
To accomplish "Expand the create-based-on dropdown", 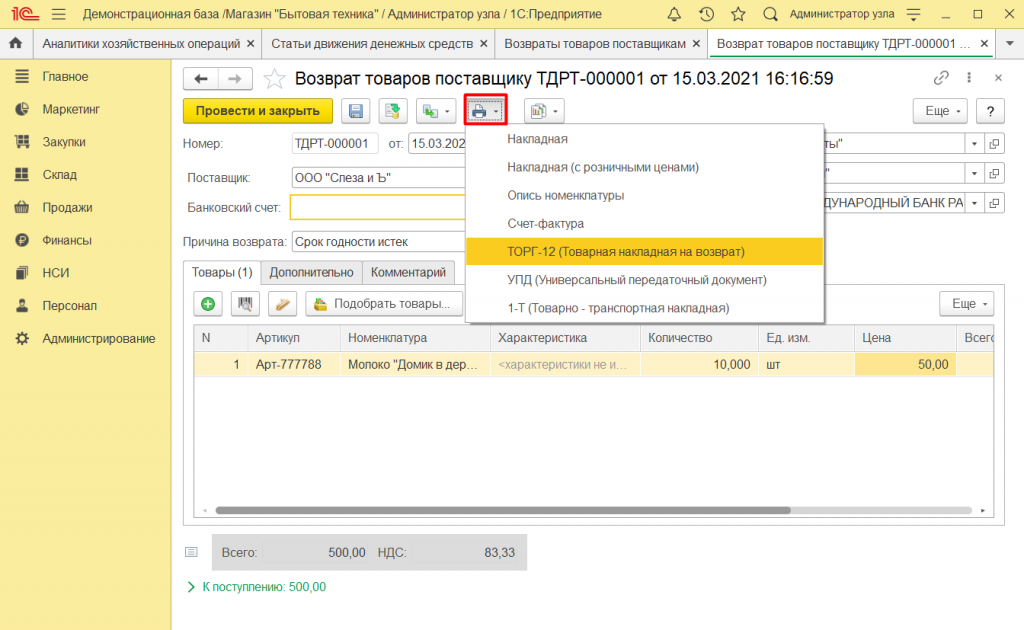I will point(436,111).
